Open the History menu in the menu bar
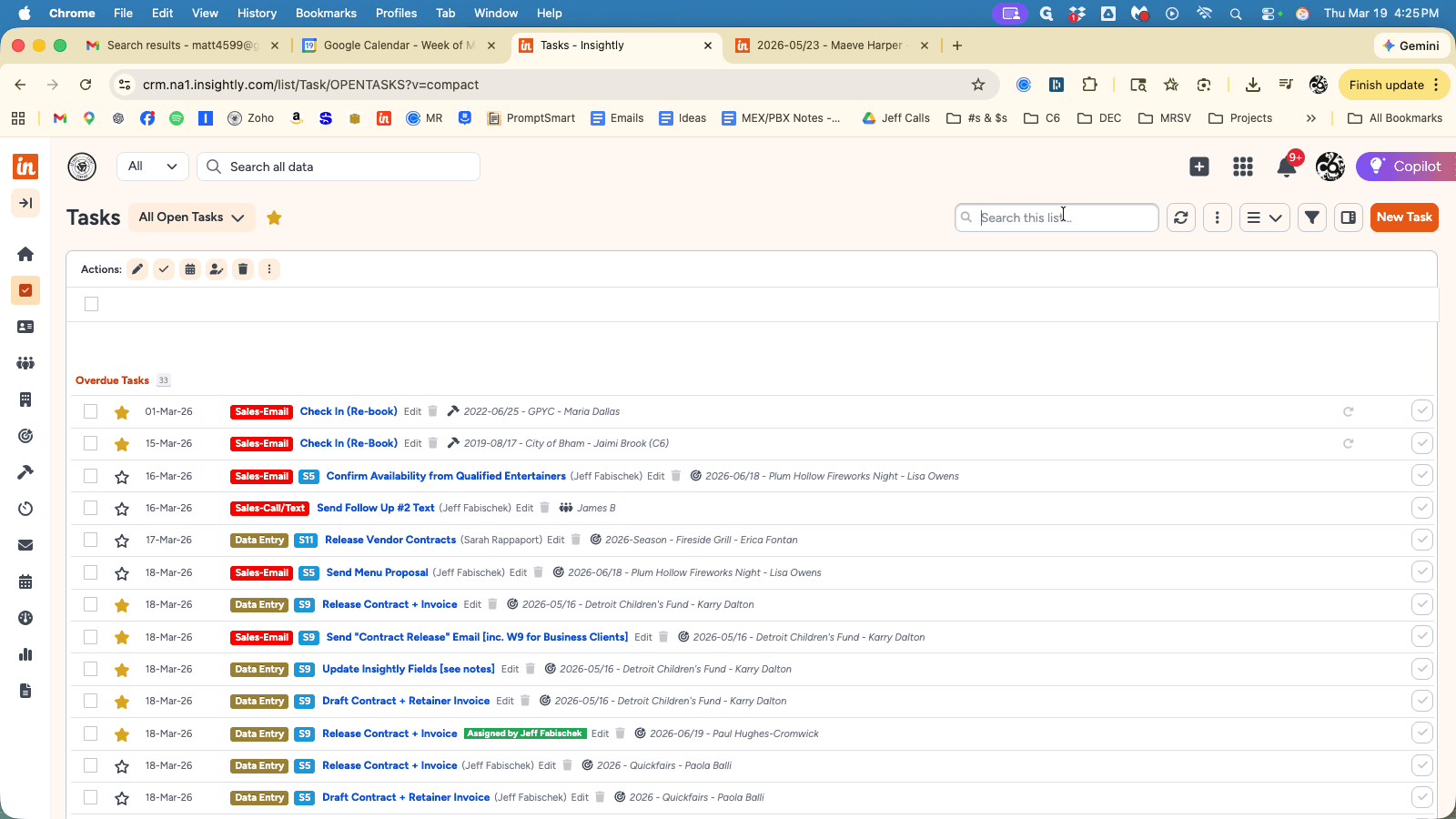This screenshot has width=1456, height=819. 257,13
